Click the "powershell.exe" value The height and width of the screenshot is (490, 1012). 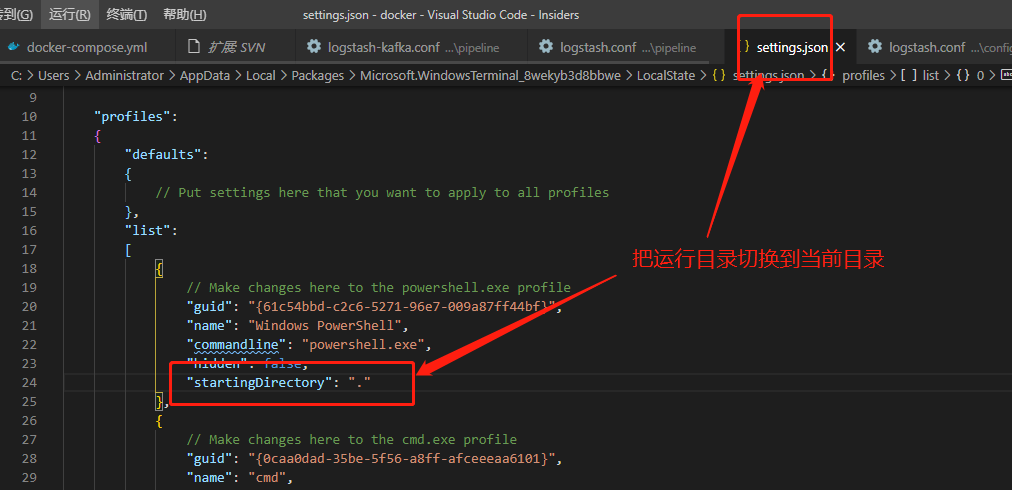pyautogui.click(x=363, y=345)
